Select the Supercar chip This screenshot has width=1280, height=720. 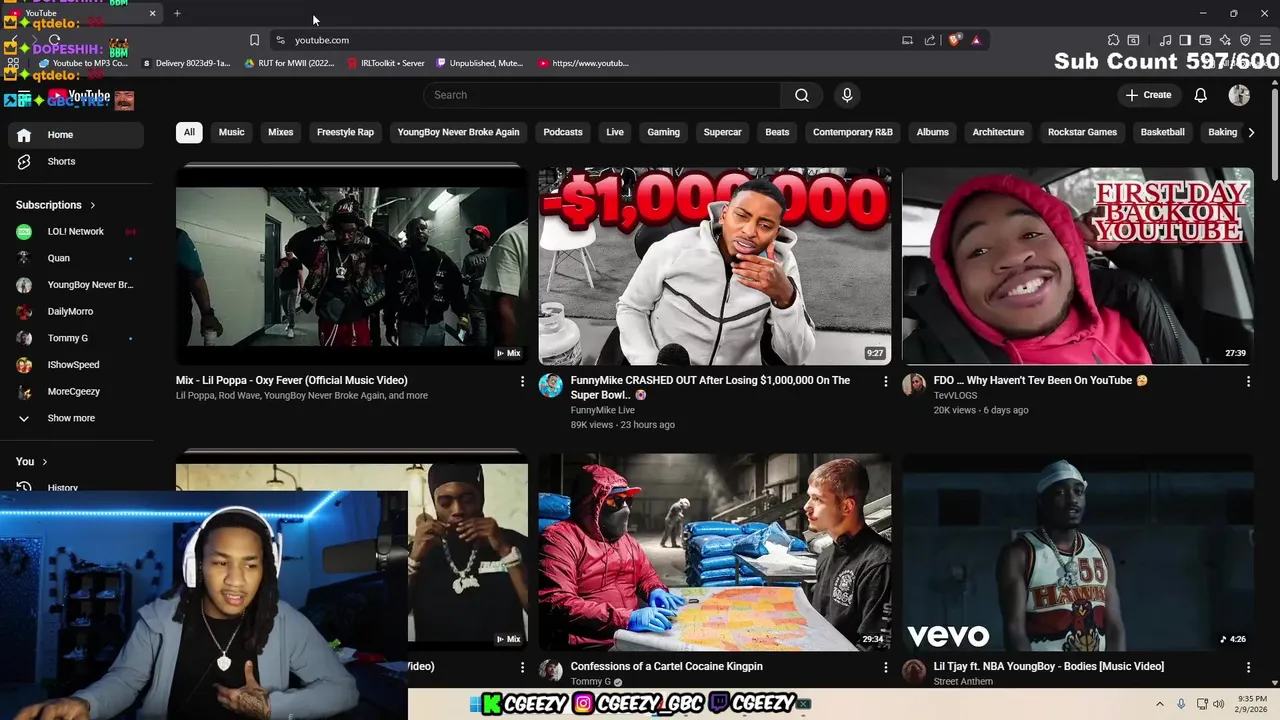coord(722,132)
